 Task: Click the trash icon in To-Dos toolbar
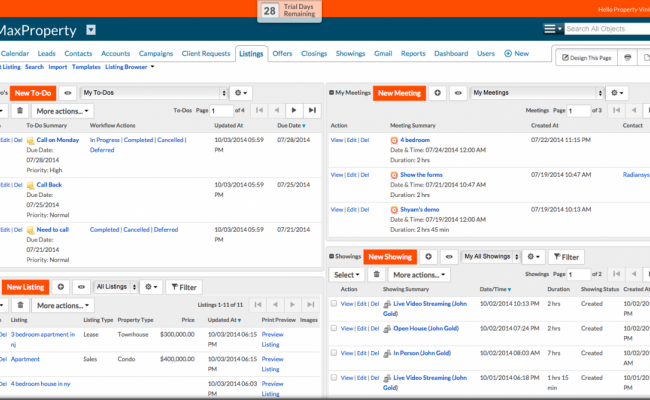pos(19,111)
